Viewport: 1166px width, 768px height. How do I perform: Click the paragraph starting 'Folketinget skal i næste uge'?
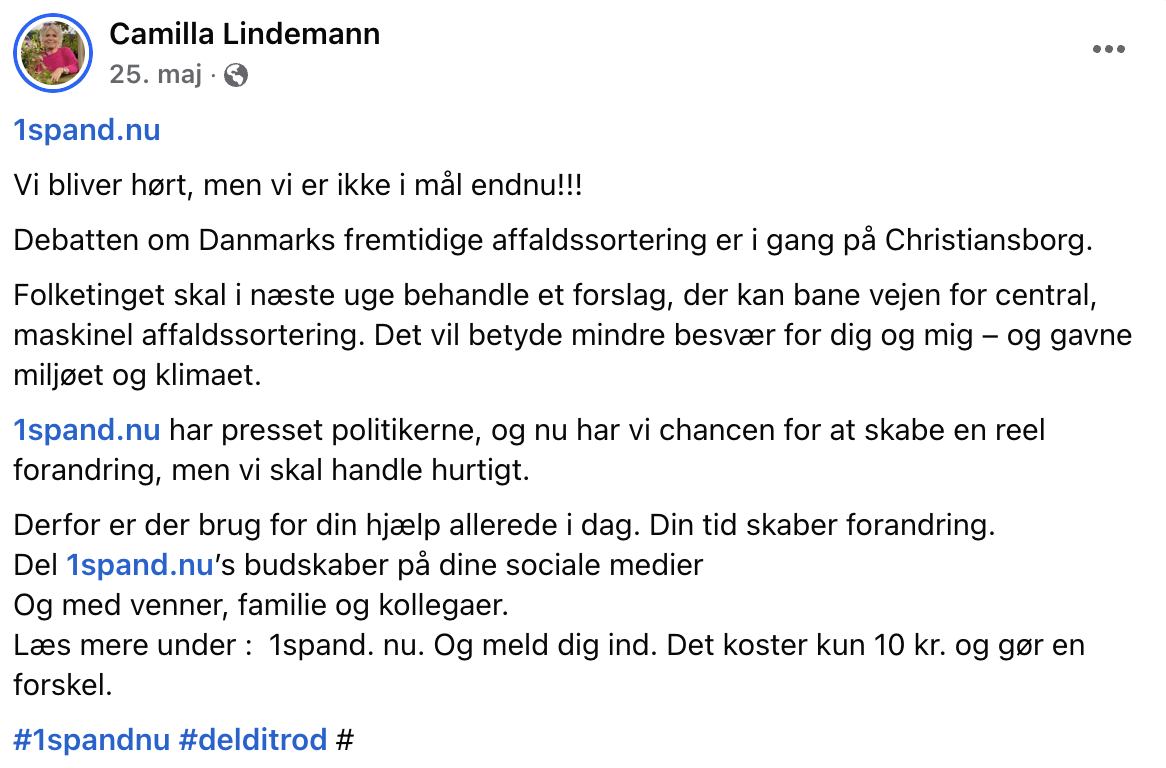(573, 335)
